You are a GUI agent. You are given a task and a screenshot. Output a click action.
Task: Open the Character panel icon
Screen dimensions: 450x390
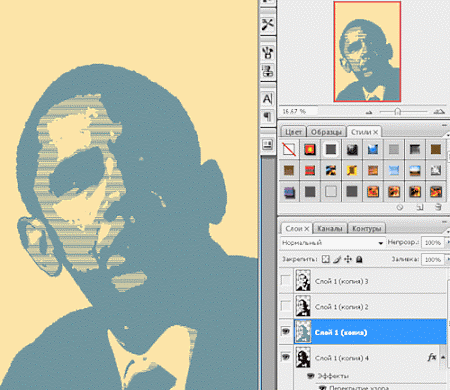[267, 99]
